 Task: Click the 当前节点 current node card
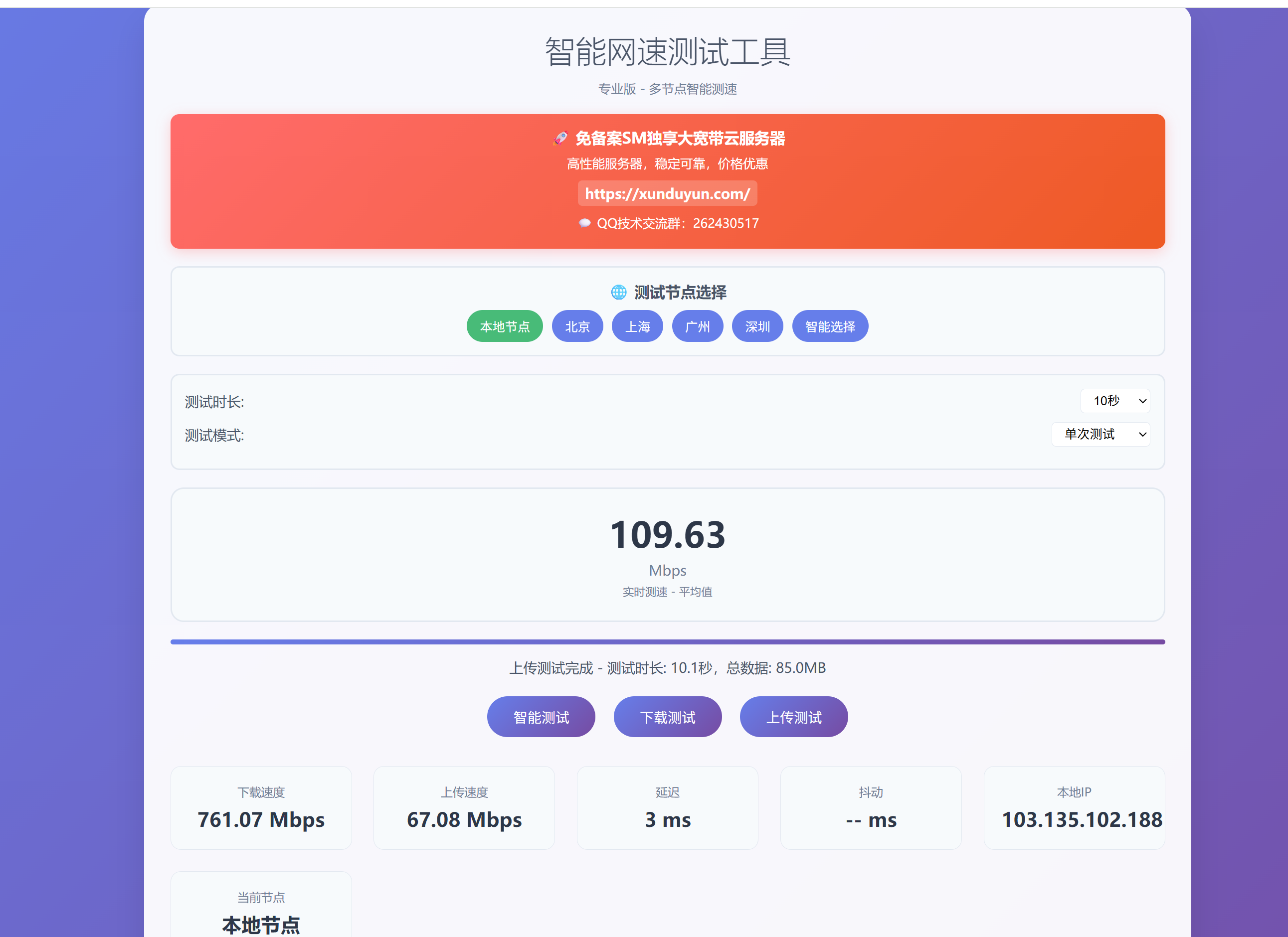[x=261, y=908]
